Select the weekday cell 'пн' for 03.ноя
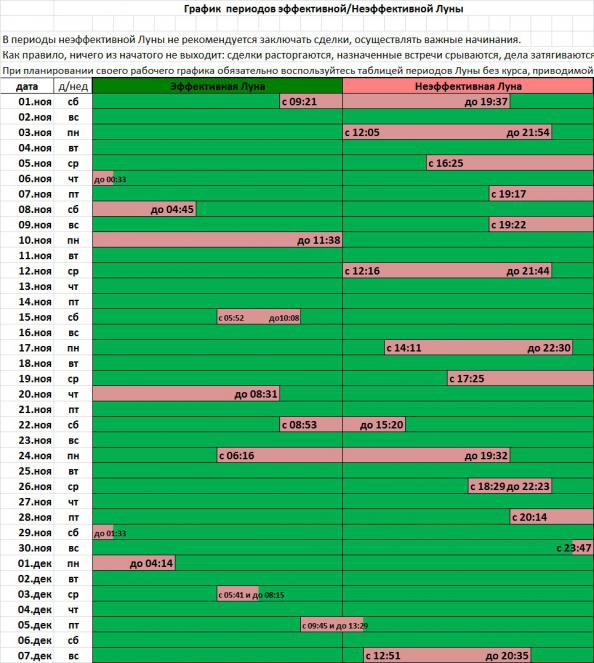594x663 pixels. (73, 132)
